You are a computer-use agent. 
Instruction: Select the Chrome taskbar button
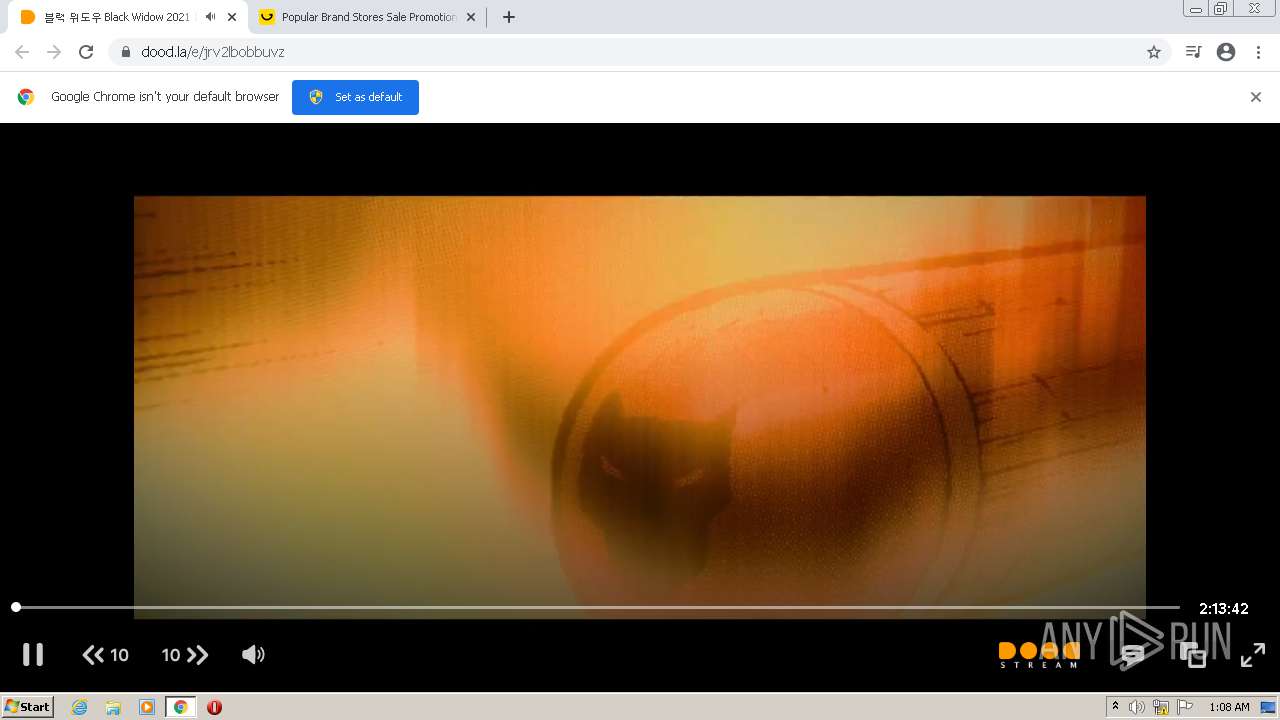click(x=180, y=707)
